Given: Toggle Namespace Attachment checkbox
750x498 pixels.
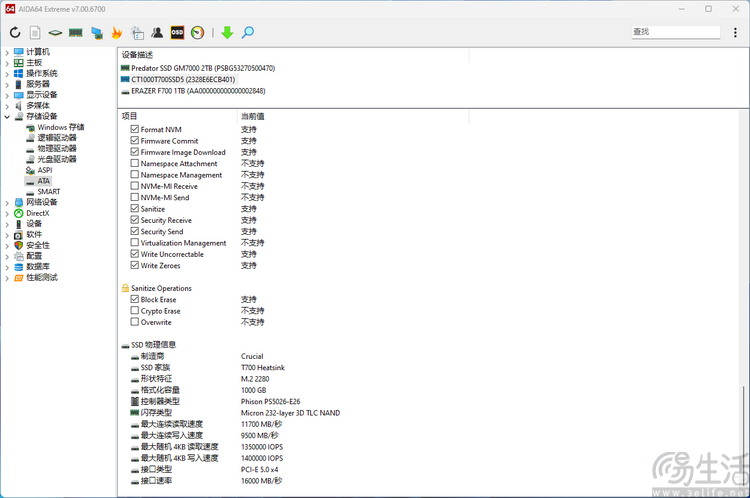Looking at the screenshot, I should click(135, 163).
